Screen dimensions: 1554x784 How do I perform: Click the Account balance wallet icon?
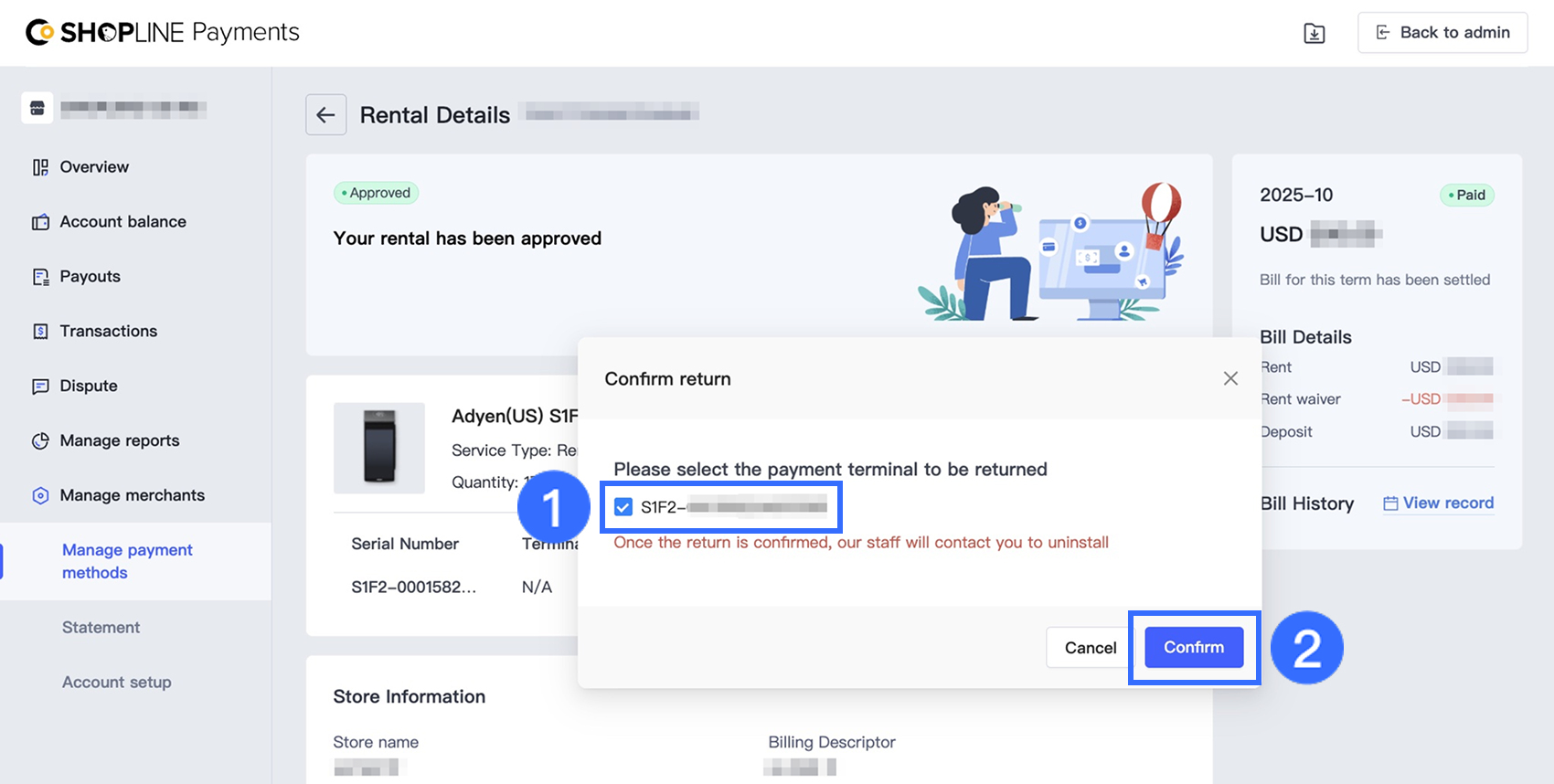(40, 222)
